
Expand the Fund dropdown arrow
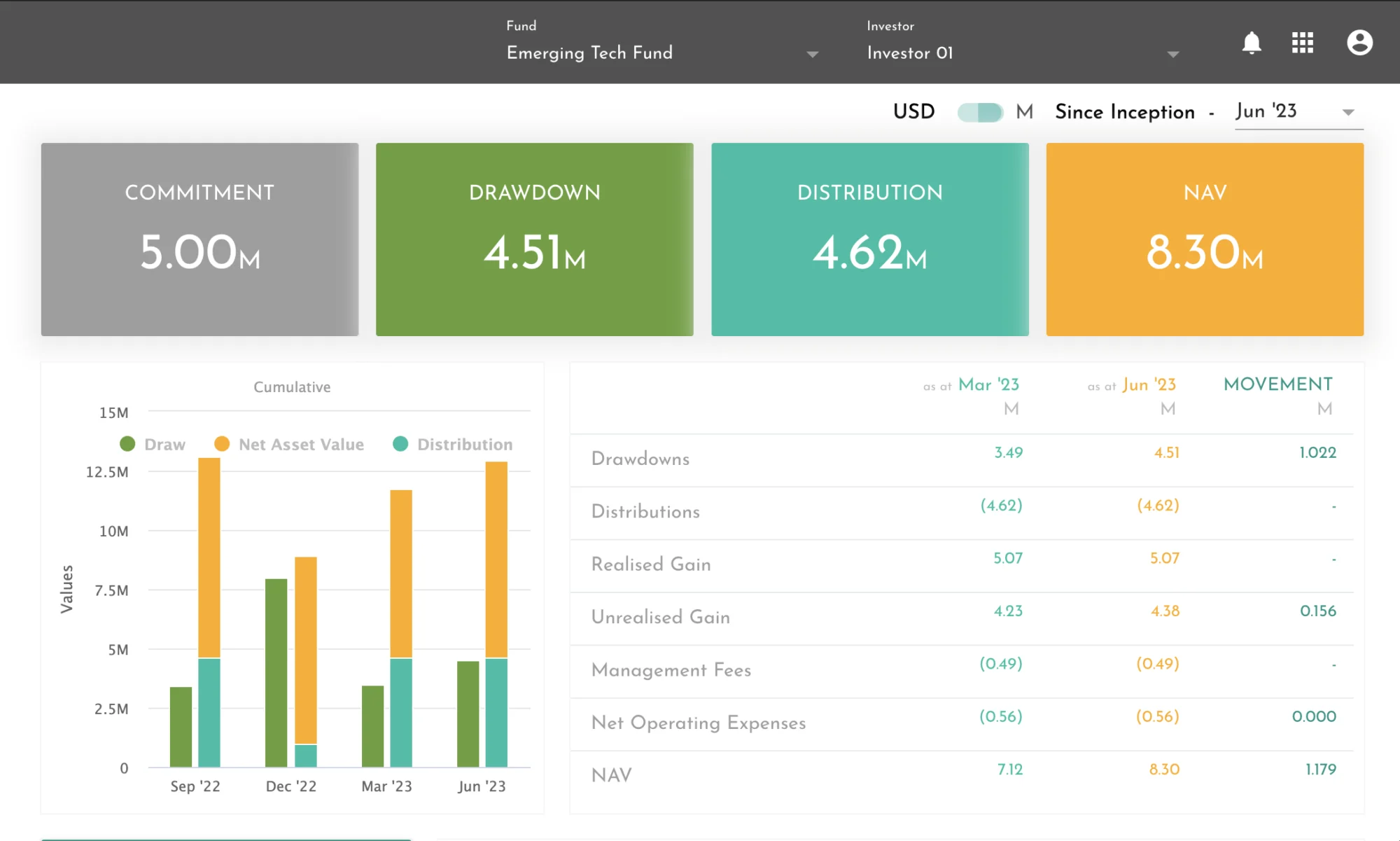point(812,54)
